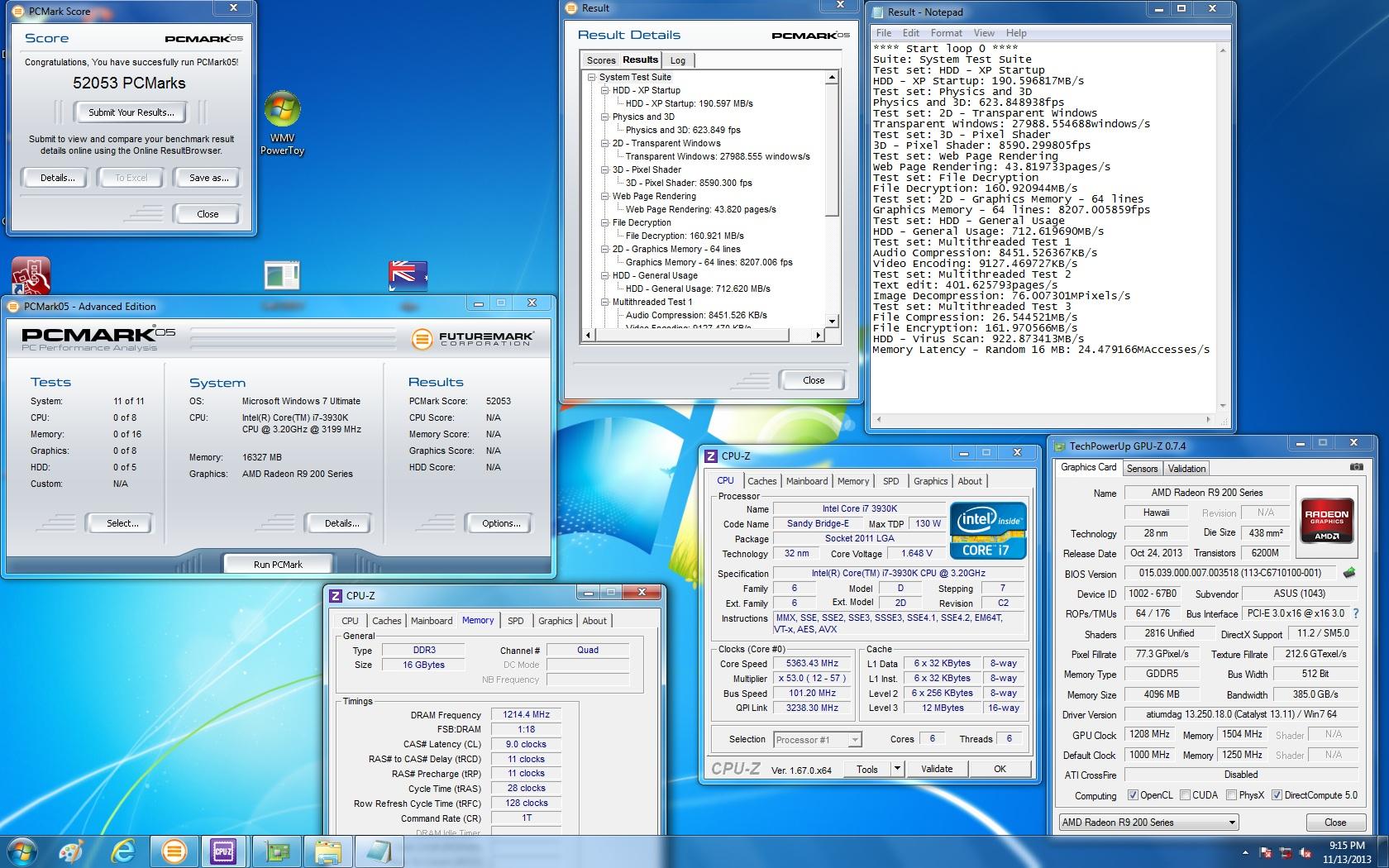Select 'File Decryption: 160.921 MB/s' row

pos(685,236)
